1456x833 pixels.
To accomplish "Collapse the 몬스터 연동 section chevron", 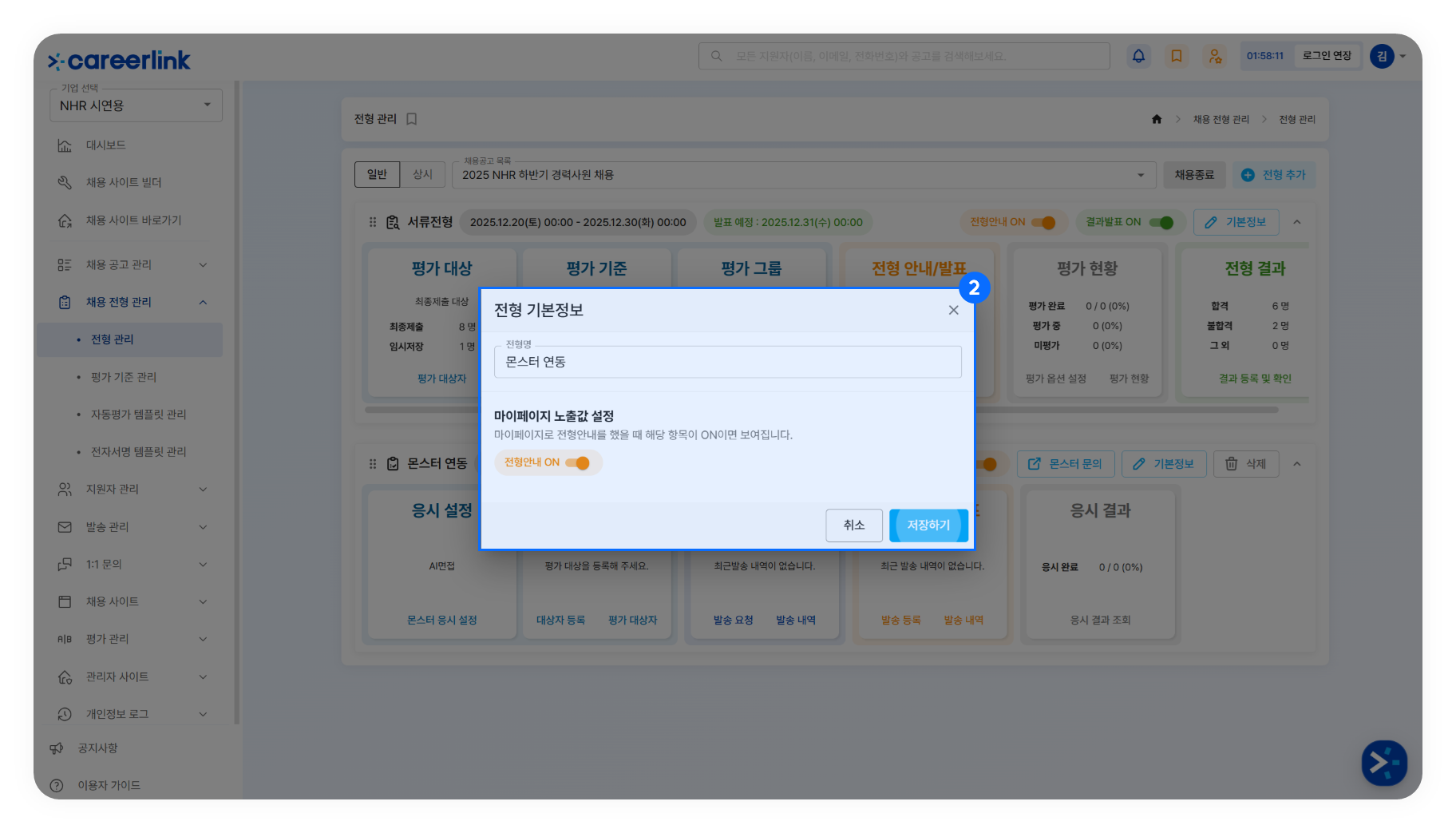I will pos(1297,464).
